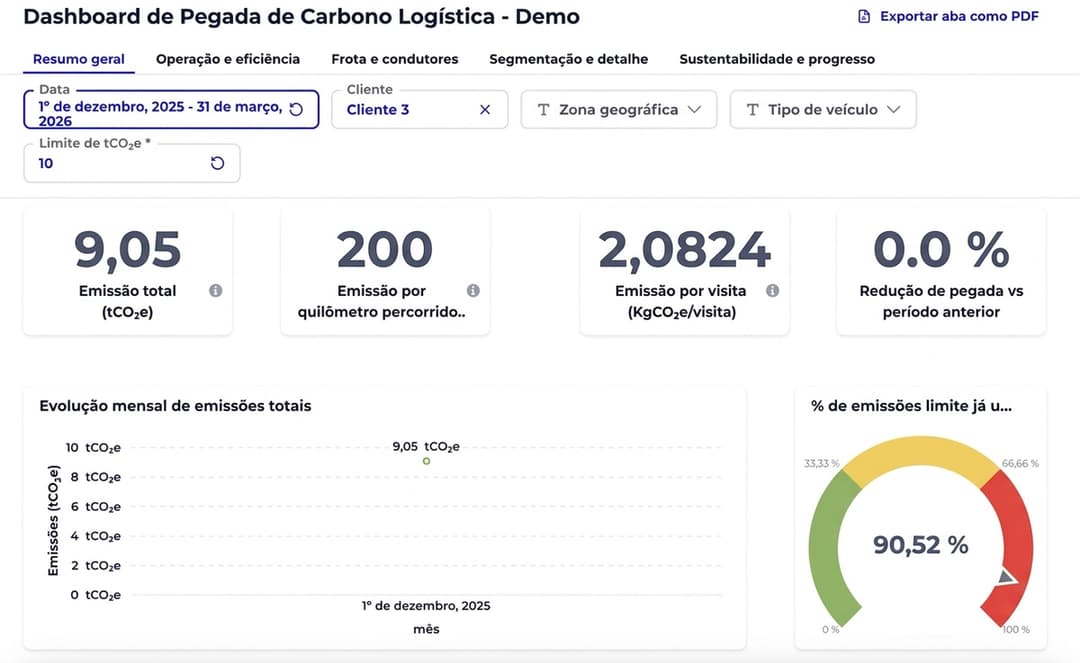Switch to the Operação e eficiência tab
Viewport: 1080px width, 663px height.
click(227, 59)
